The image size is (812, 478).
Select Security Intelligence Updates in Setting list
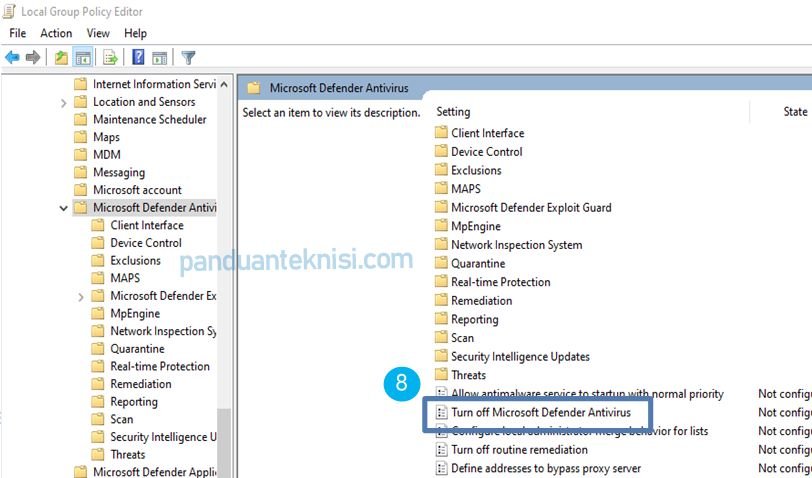point(520,356)
